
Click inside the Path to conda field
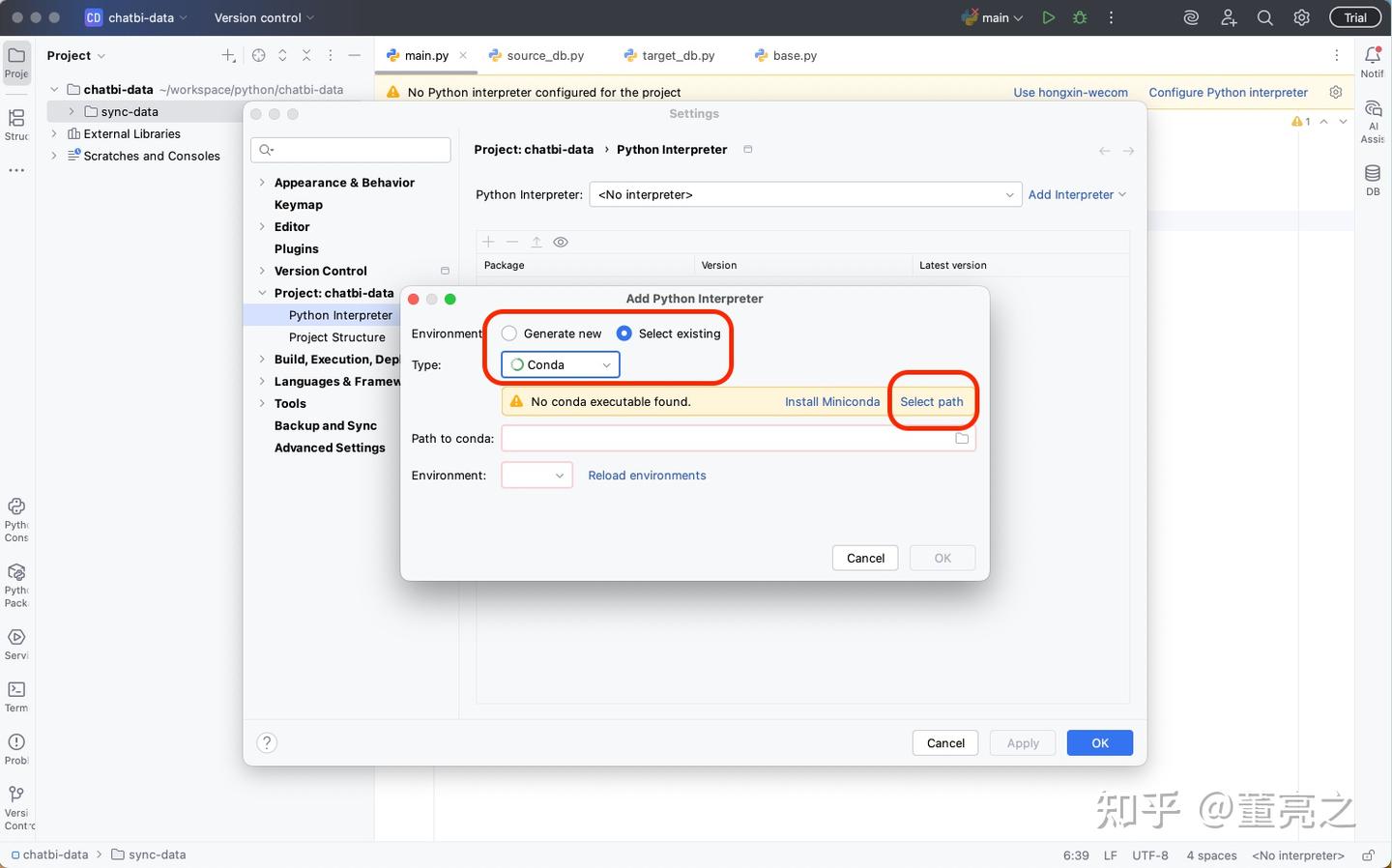[x=739, y=439]
